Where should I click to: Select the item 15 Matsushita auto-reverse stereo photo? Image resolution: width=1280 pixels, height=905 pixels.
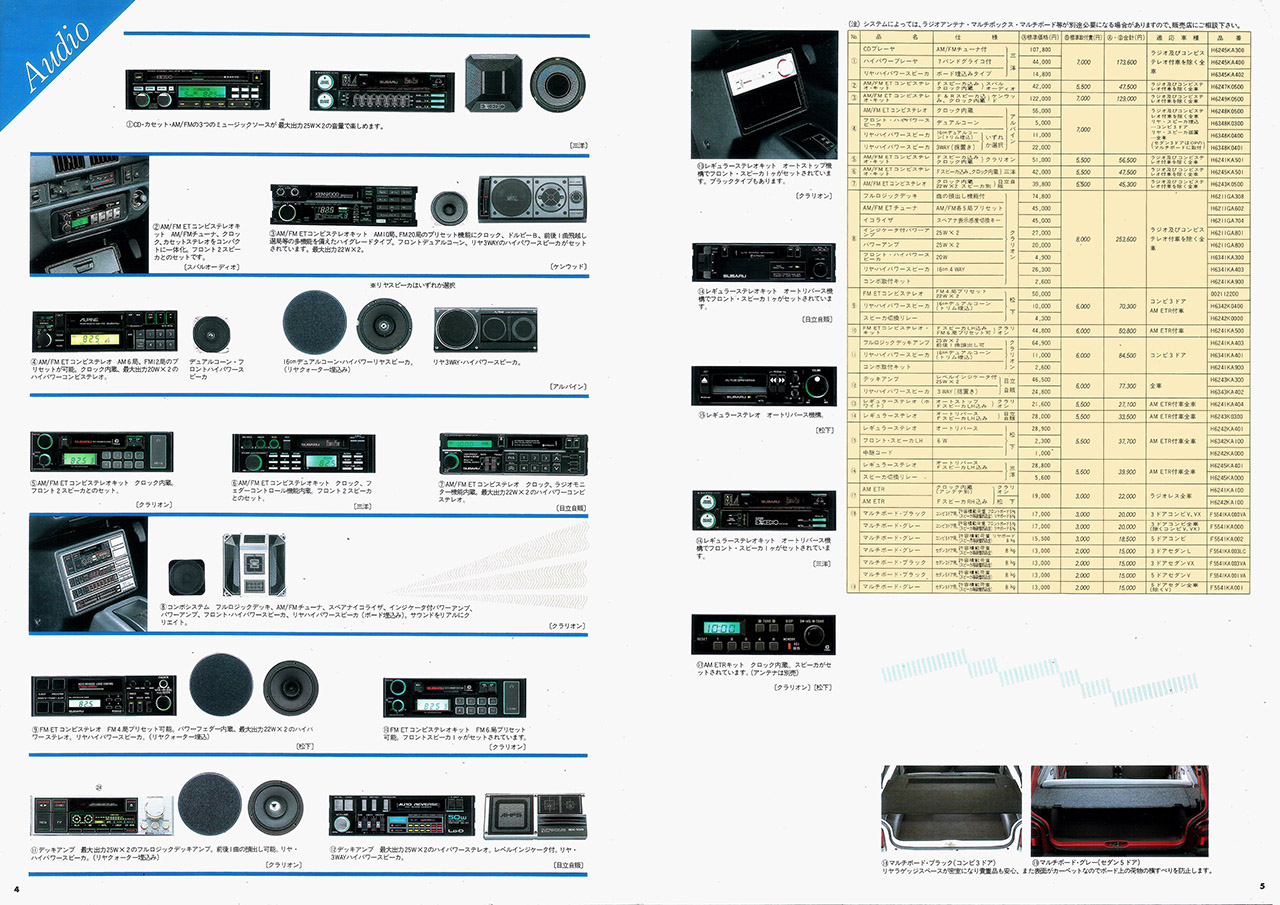coord(764,387)
